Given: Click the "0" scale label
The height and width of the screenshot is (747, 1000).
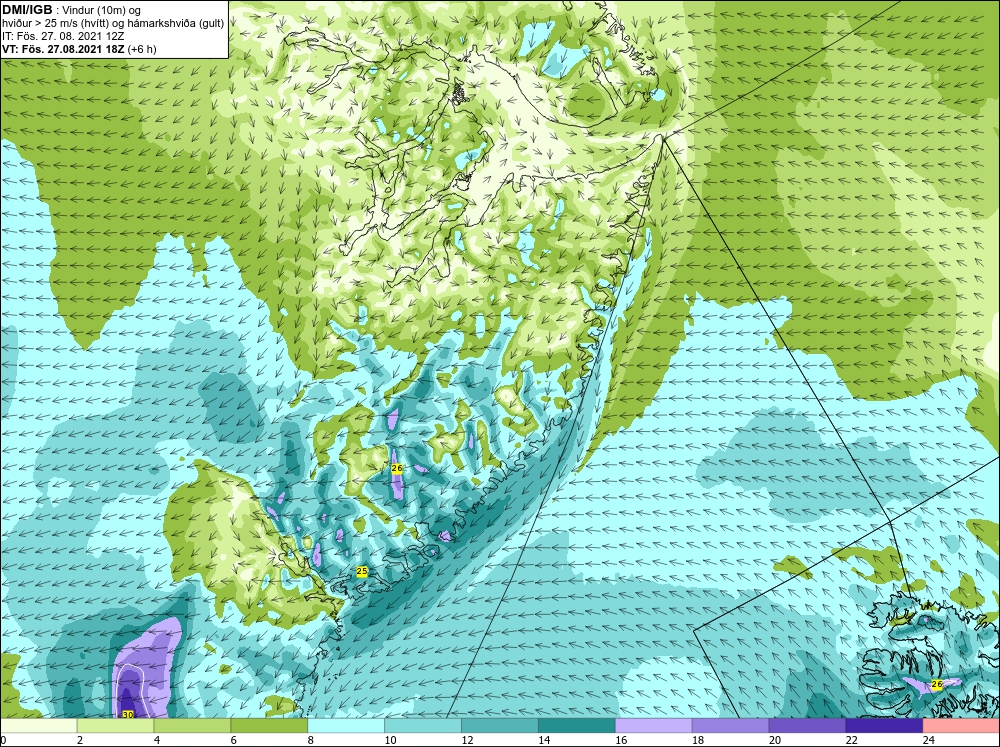Looking at the screenshot, I should [3, 740].
